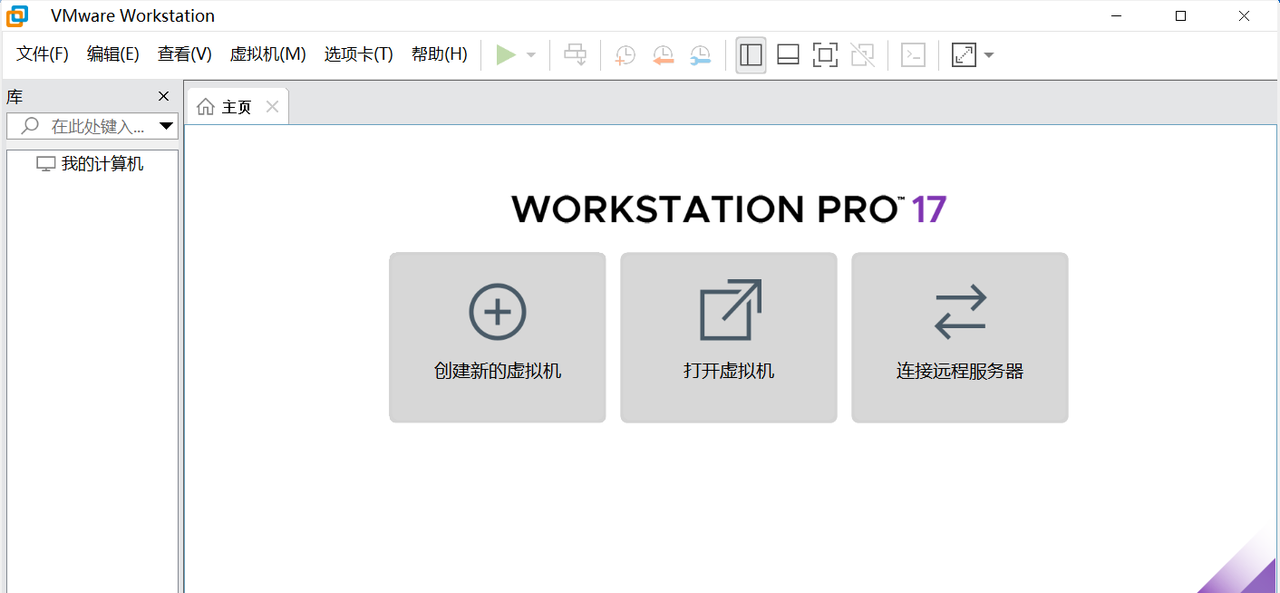This screenshot has height=593, width=1280.
Task: Click the Enter Full Screen mode icon
Action: tap(825, 55)
